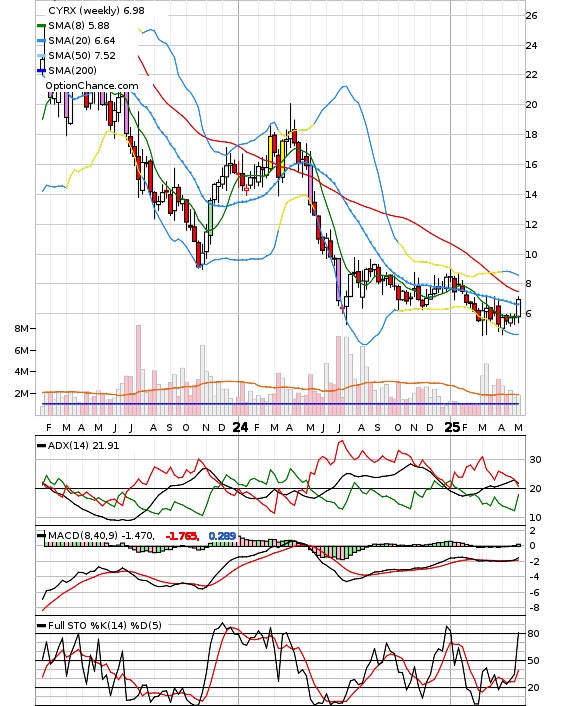Image resolution: width=566 pixels, height=706 pixels.
Task: Click the Full STO %K(14) %D(5) label
Action: pyautogui.click(x=104, y=625)
